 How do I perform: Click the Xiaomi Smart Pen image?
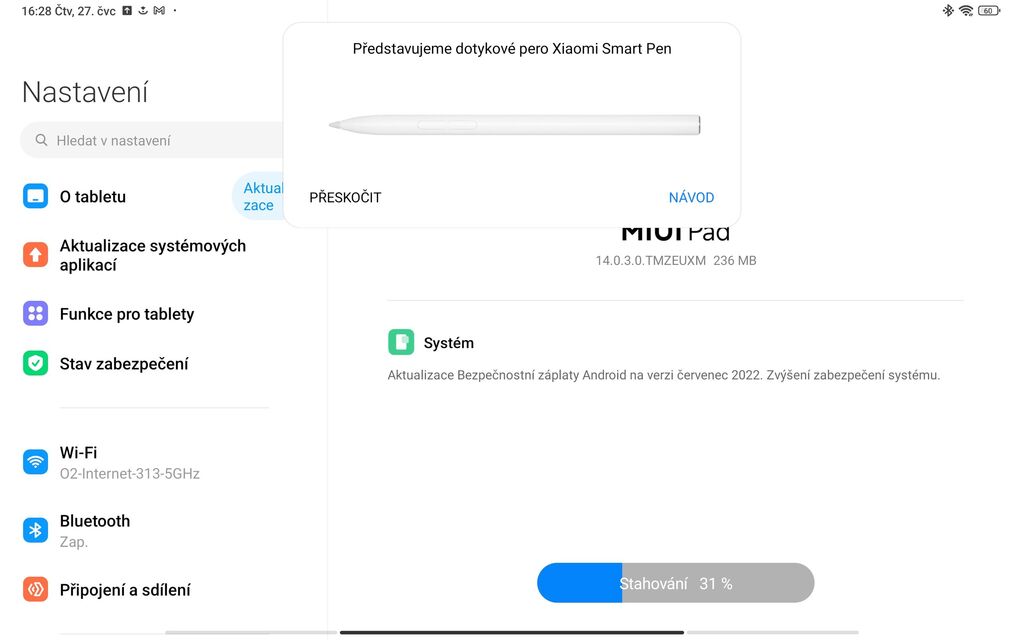[512, 124]
